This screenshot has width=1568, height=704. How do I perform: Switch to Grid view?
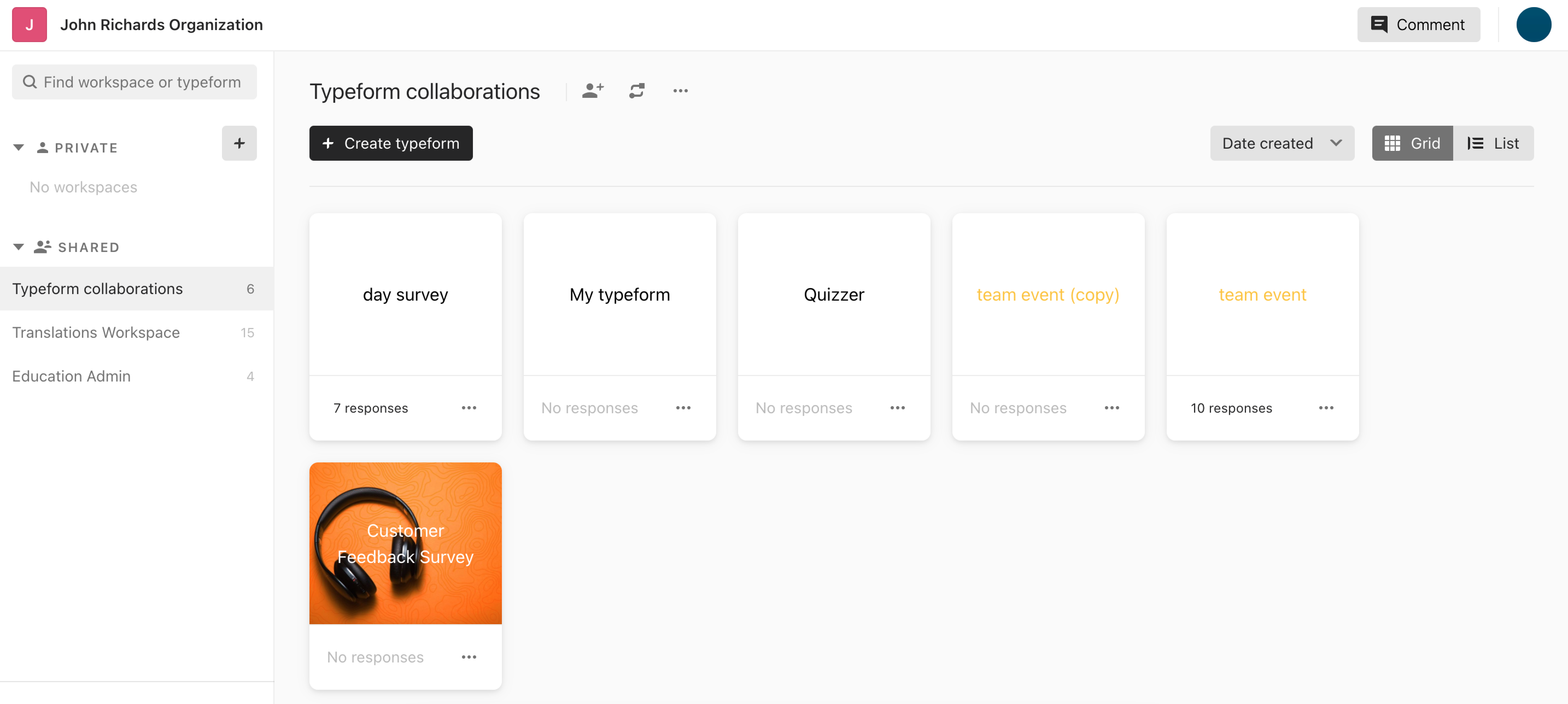point(1412,143)
